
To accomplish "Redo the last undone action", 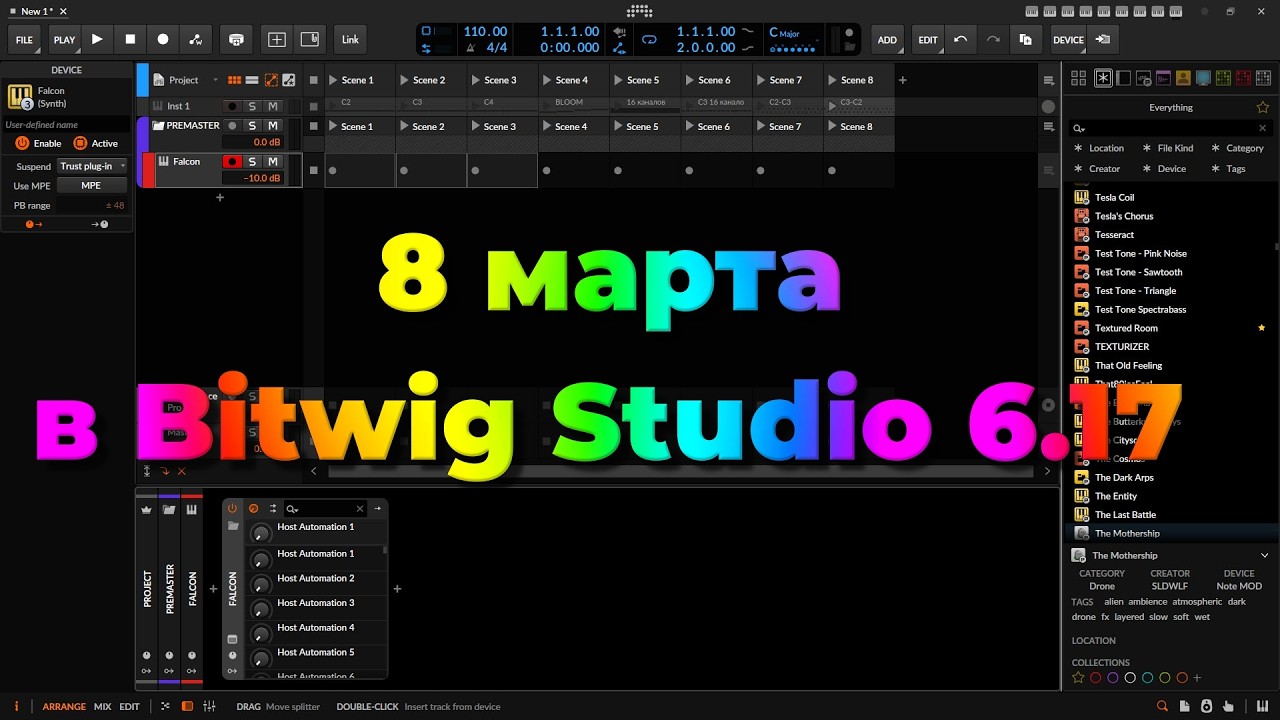I will [x=993, y=39].
